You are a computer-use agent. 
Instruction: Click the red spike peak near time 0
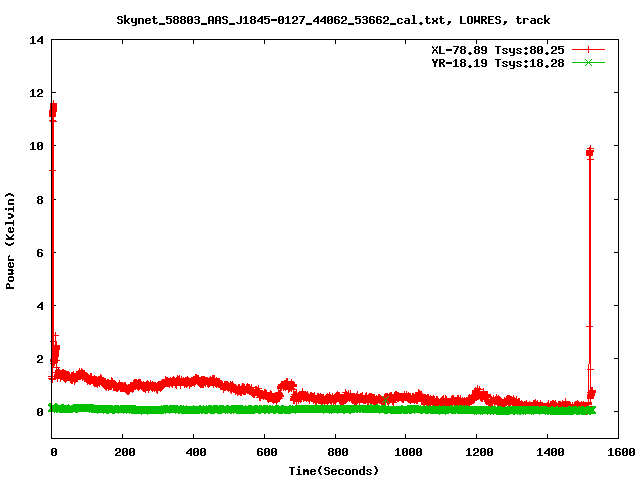click(x=53, y=109)
